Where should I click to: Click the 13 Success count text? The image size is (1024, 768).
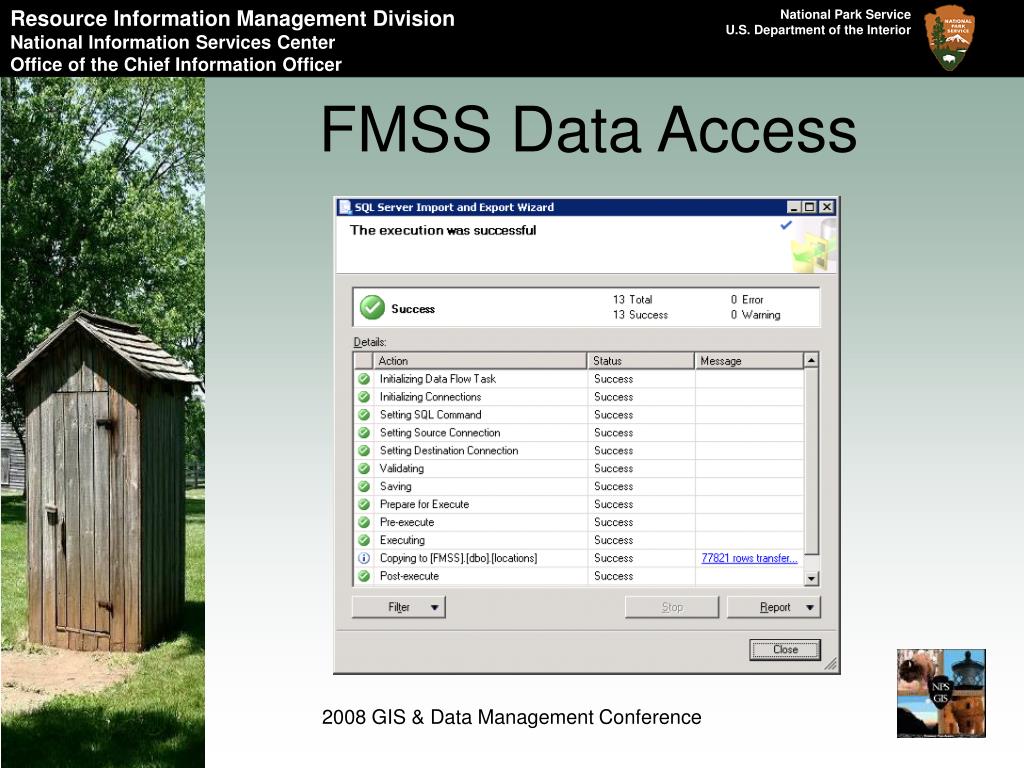(x=640, y=315)
